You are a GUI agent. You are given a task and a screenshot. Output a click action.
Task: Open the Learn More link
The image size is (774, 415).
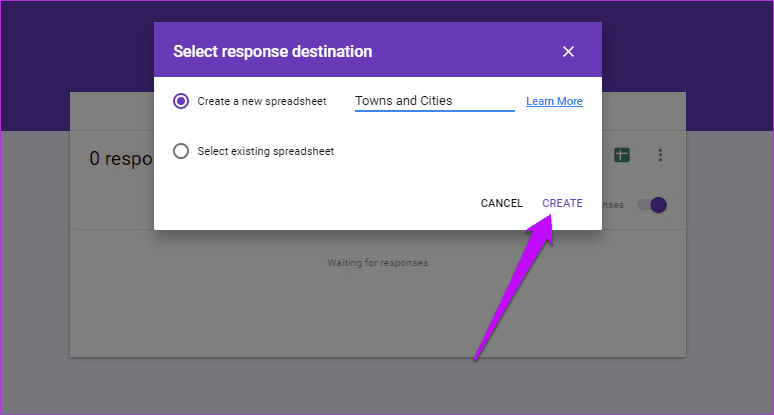(554, 101)
